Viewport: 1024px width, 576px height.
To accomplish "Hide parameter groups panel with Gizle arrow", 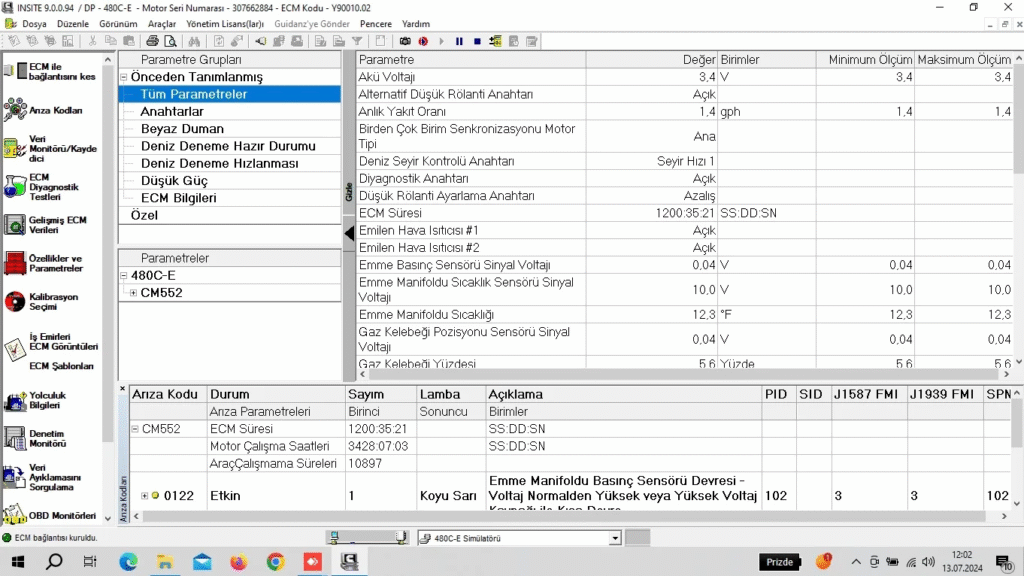I will (x=349, y=233).
